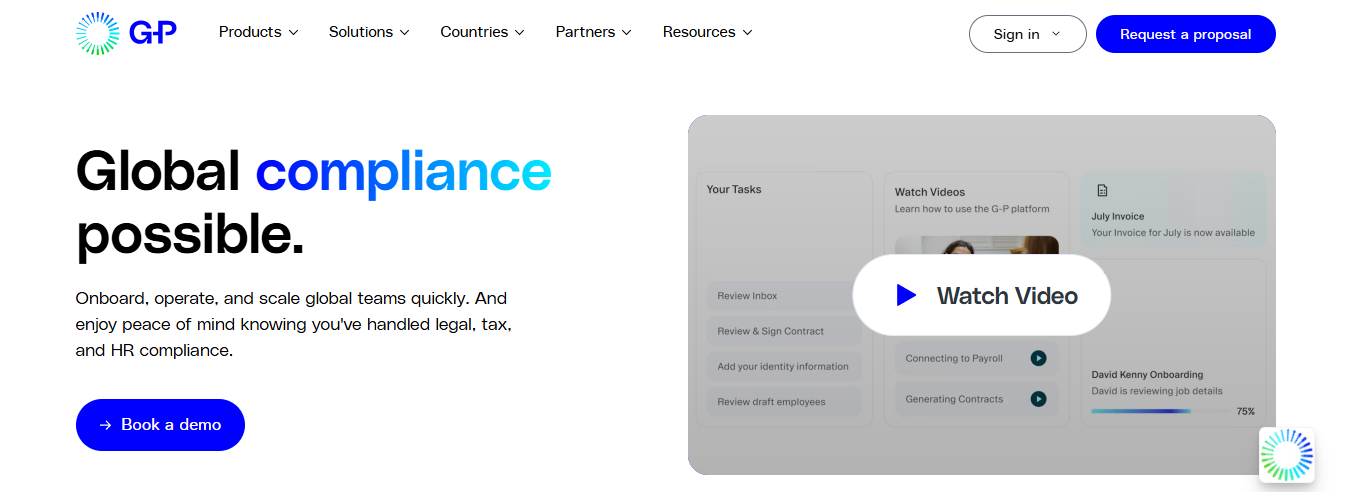Click the Connecting to Payroll row
This screenshot has width=1348, height=492.
(x=975, y=358)
